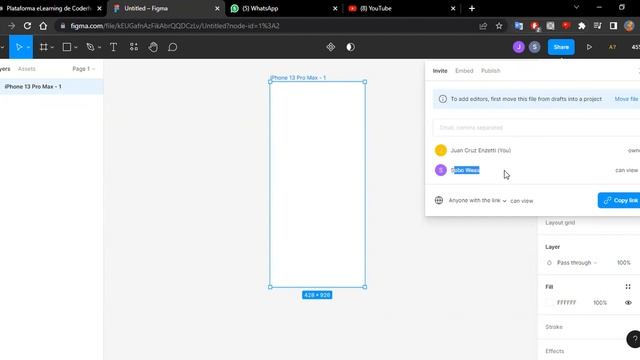Select the Pen tool

click(90, 47)
